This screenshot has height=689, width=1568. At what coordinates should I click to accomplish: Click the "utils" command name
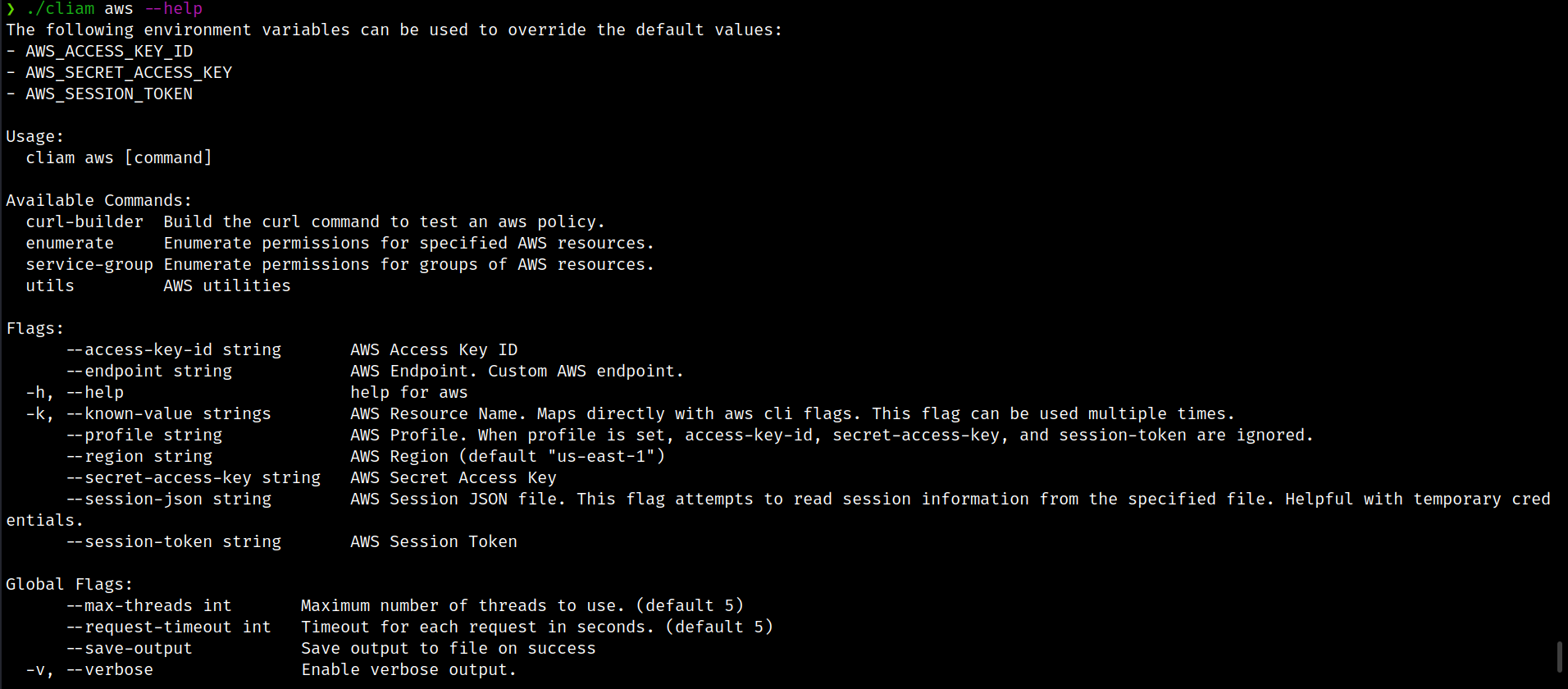50,286
